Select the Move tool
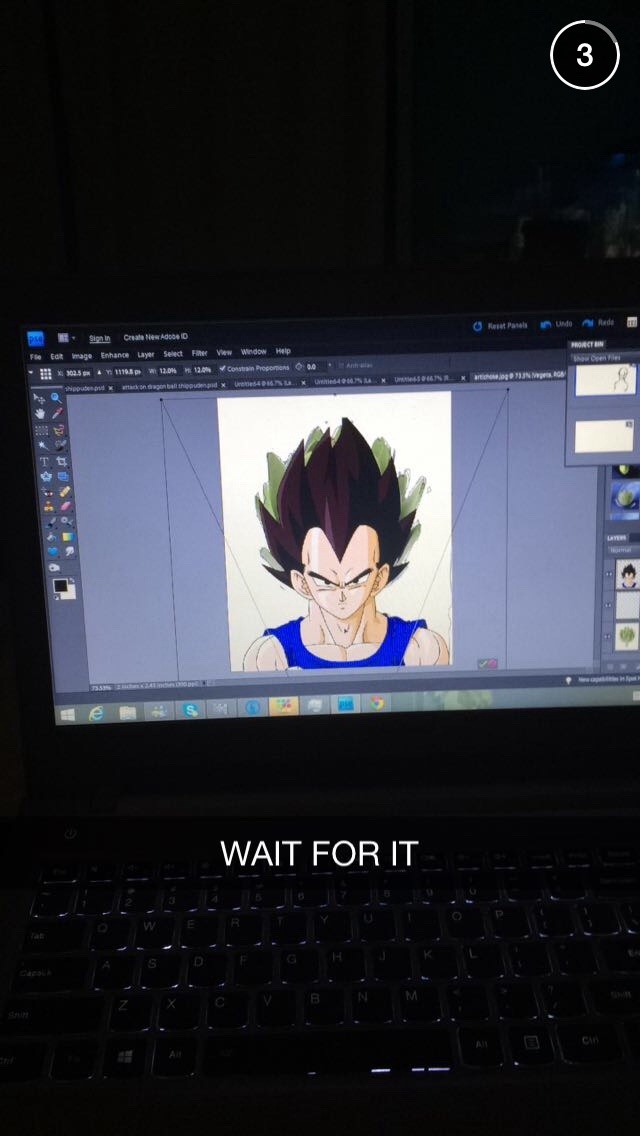Viewport: 640px width, 1136px height. (x=40, y=397)
